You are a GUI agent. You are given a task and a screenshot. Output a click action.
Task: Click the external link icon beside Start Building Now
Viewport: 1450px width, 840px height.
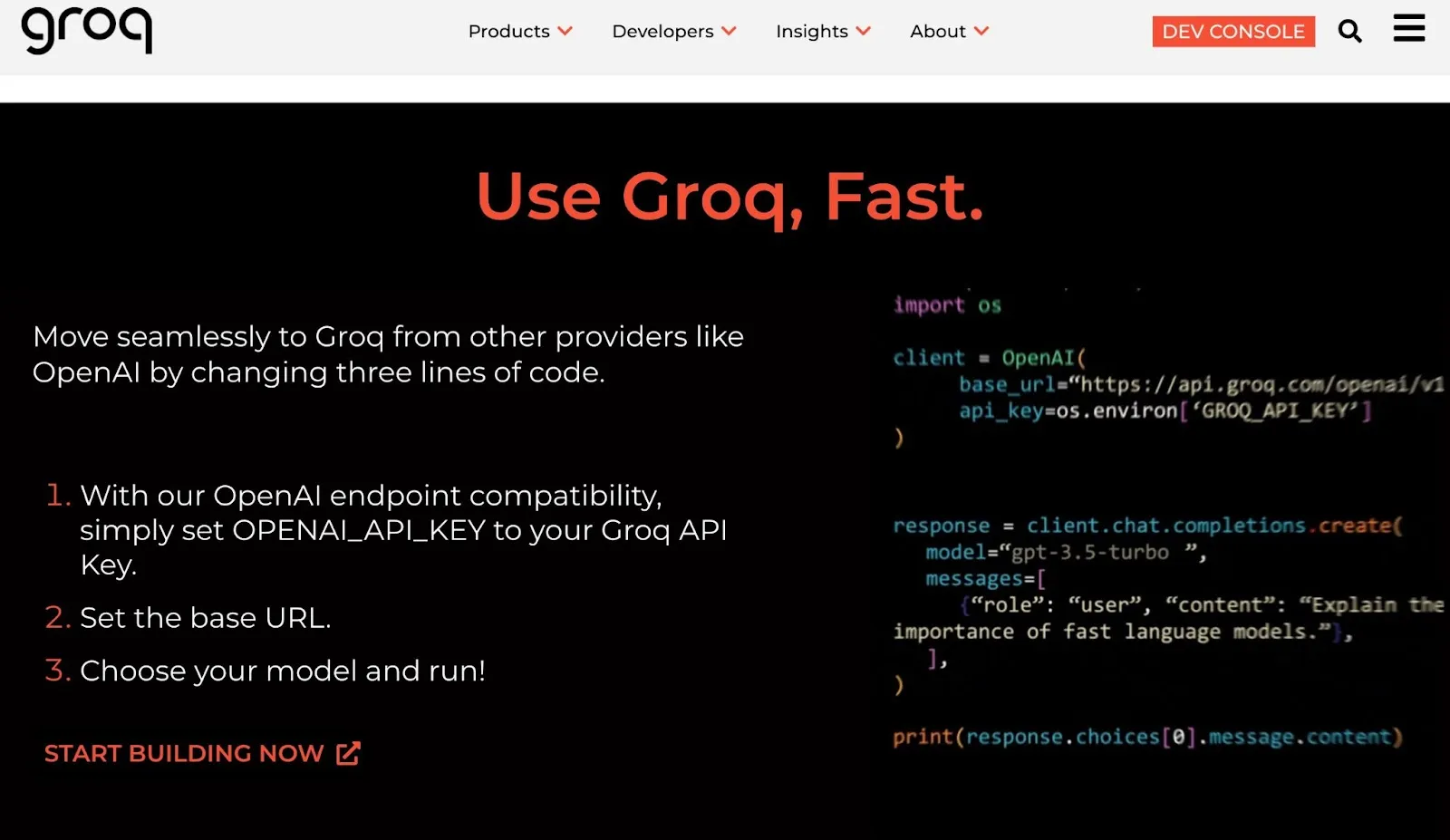(348, 753)
